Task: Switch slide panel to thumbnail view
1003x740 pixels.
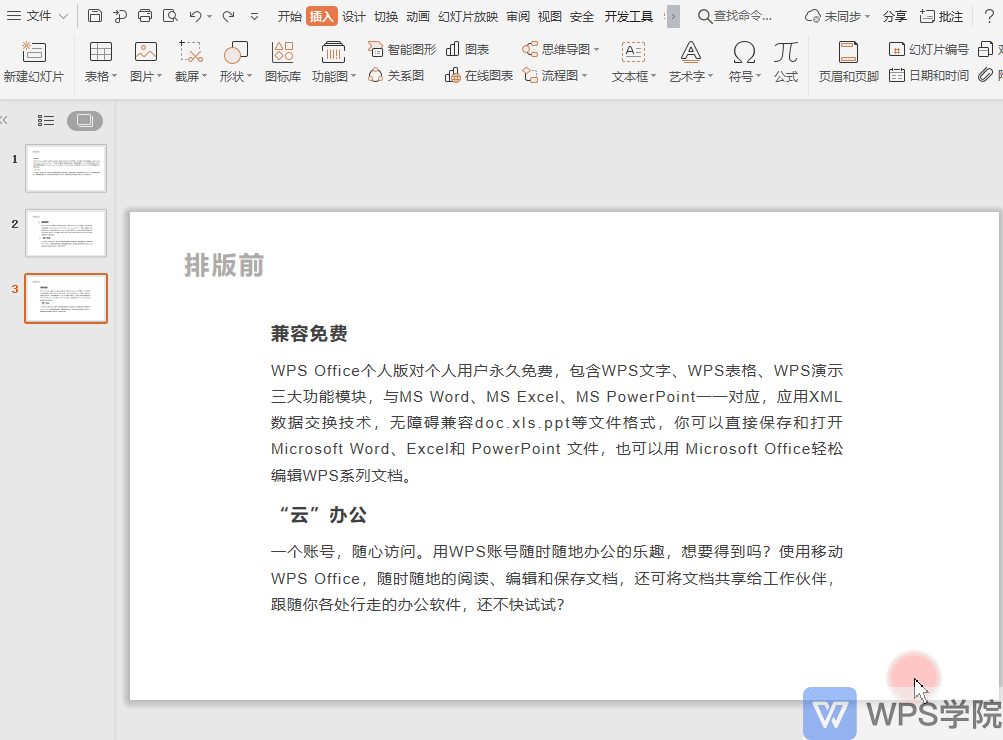Action: pos(85,120)
